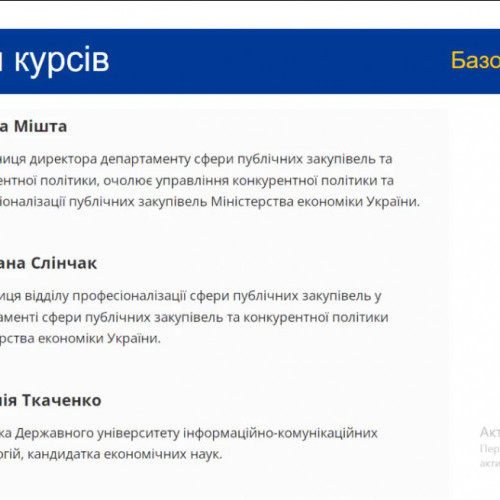The width and height of the screenshot is (500, 500).
Task: Click the gray "Акт" watermark heading
Action: [x=490, y=433]
